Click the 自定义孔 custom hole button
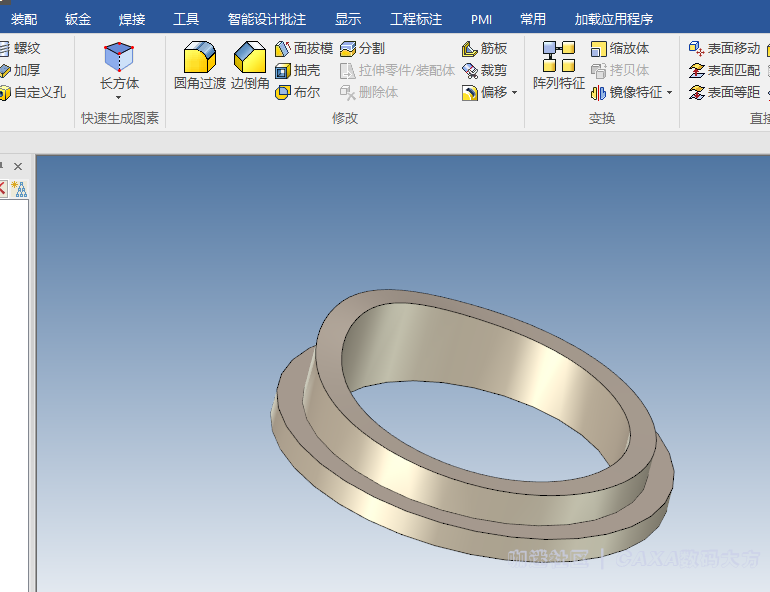Viewport: 770px width, 592px height. 32,92
